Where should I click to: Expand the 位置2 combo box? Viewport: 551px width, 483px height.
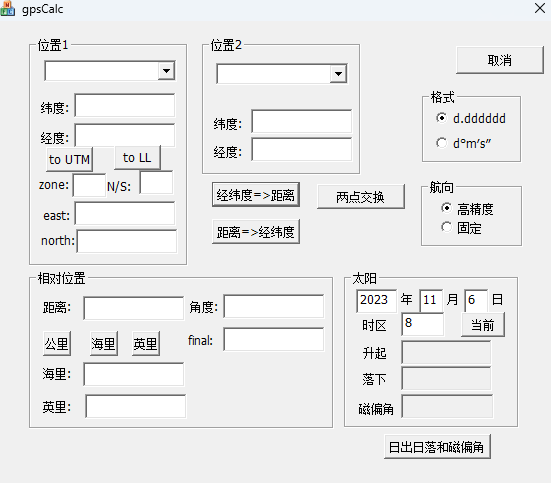point(338,74)
